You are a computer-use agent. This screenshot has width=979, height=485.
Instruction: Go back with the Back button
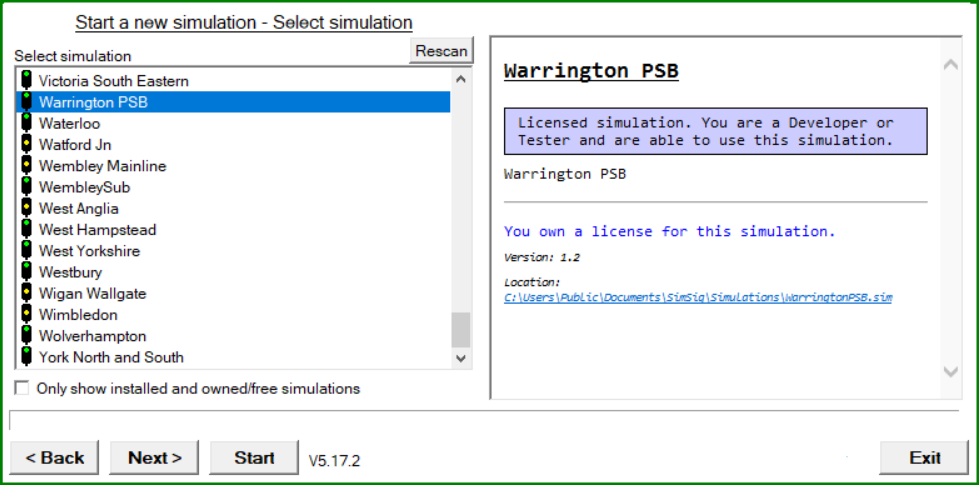54,458
